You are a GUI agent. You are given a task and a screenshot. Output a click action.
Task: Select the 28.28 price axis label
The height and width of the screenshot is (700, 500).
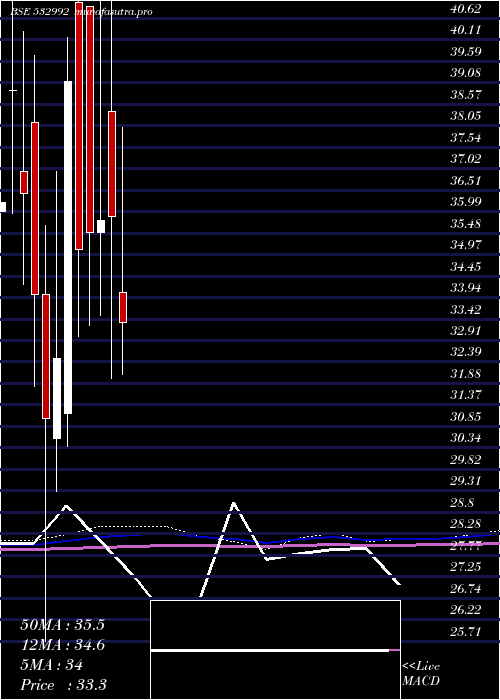(466, 524)
